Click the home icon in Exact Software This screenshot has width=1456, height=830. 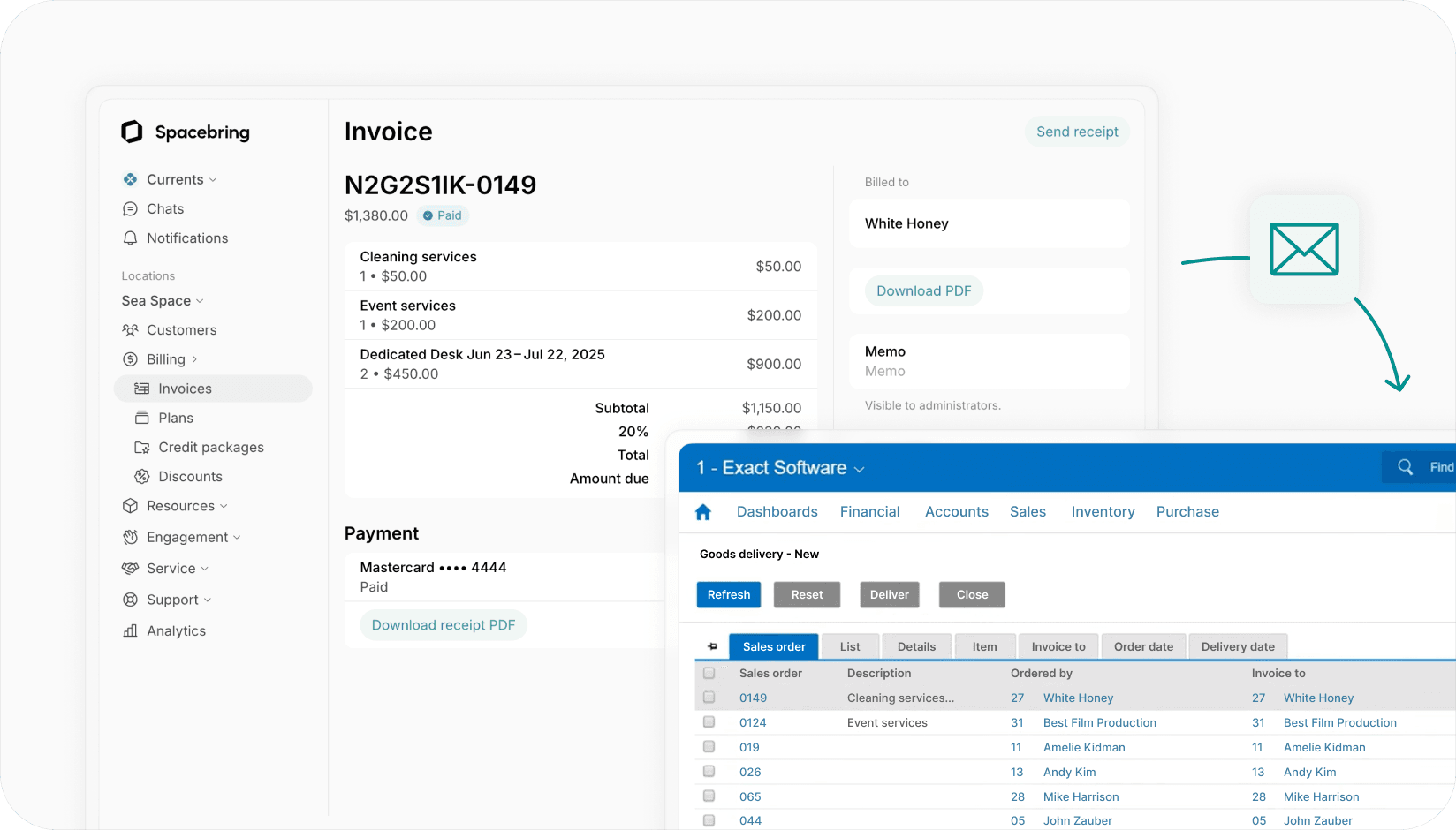tap(703, 512)
